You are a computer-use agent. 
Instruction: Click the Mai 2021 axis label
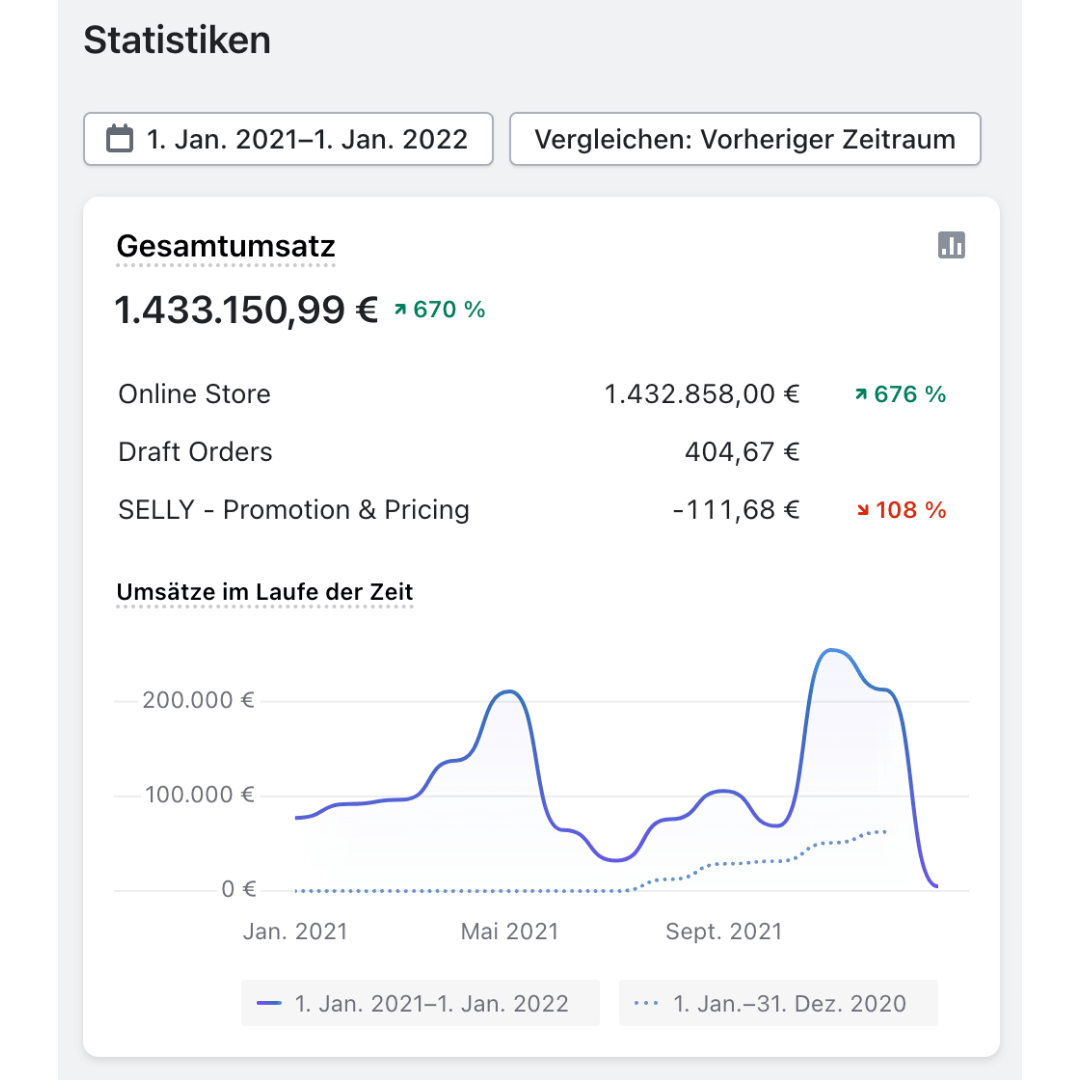[x=509, y=932]
